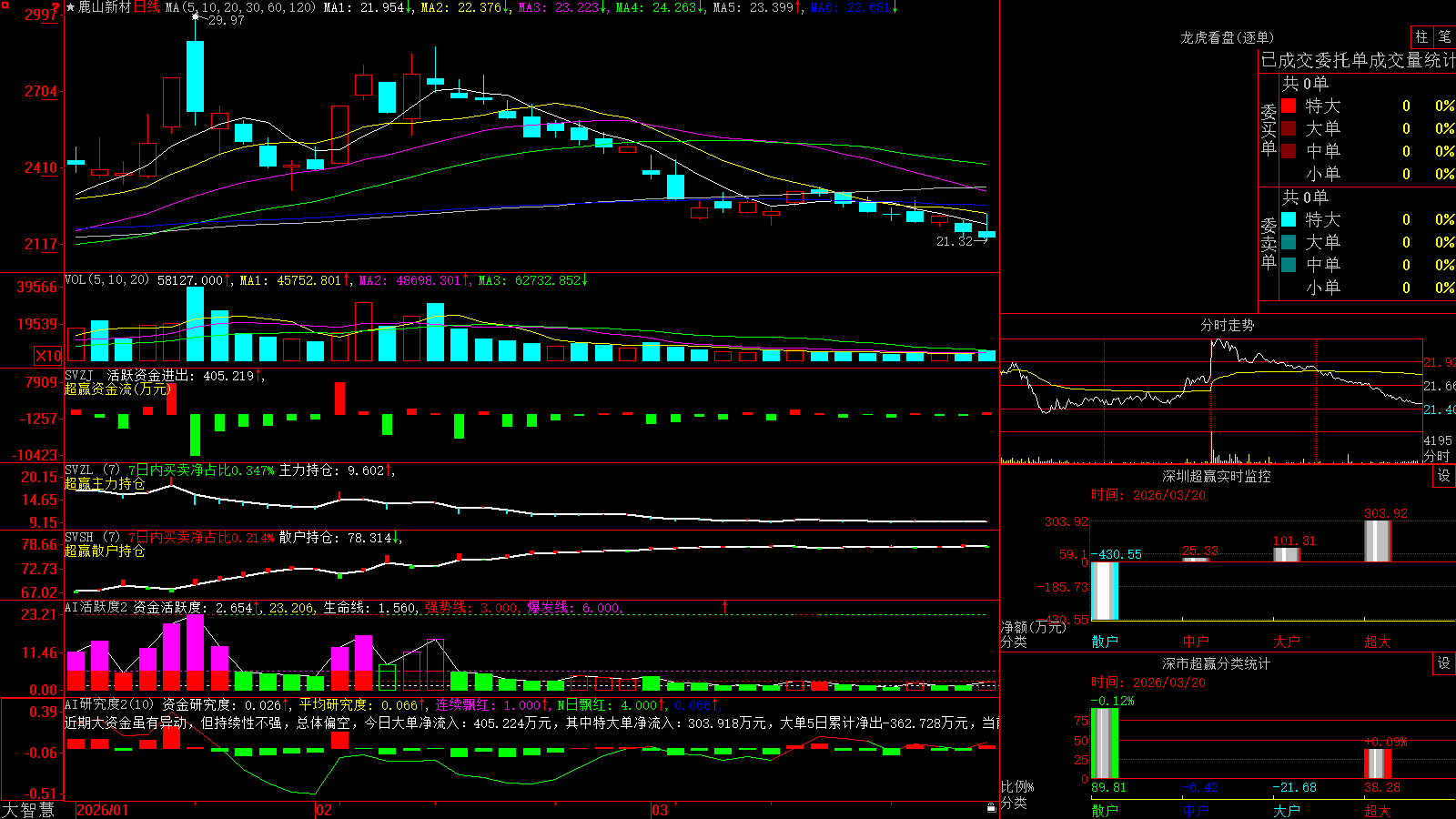Click the 超大 303.92 bar in 深圳超赢实时监控

pyautogui.click(x=1378, y=541)
